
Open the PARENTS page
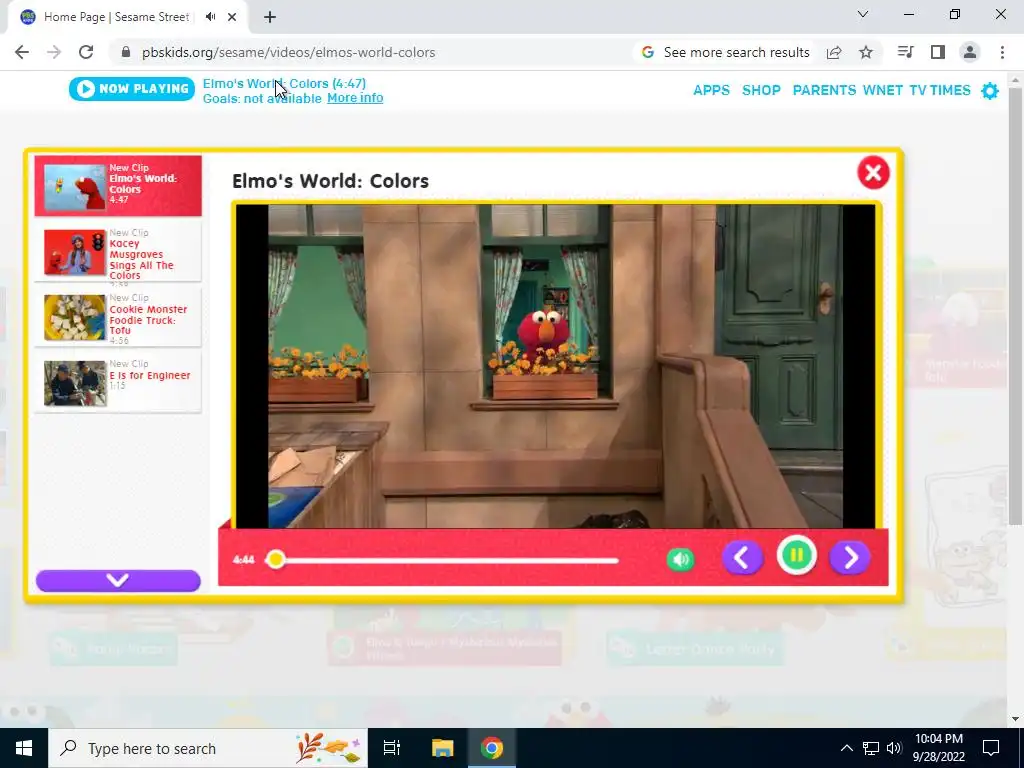click(824, 90)
